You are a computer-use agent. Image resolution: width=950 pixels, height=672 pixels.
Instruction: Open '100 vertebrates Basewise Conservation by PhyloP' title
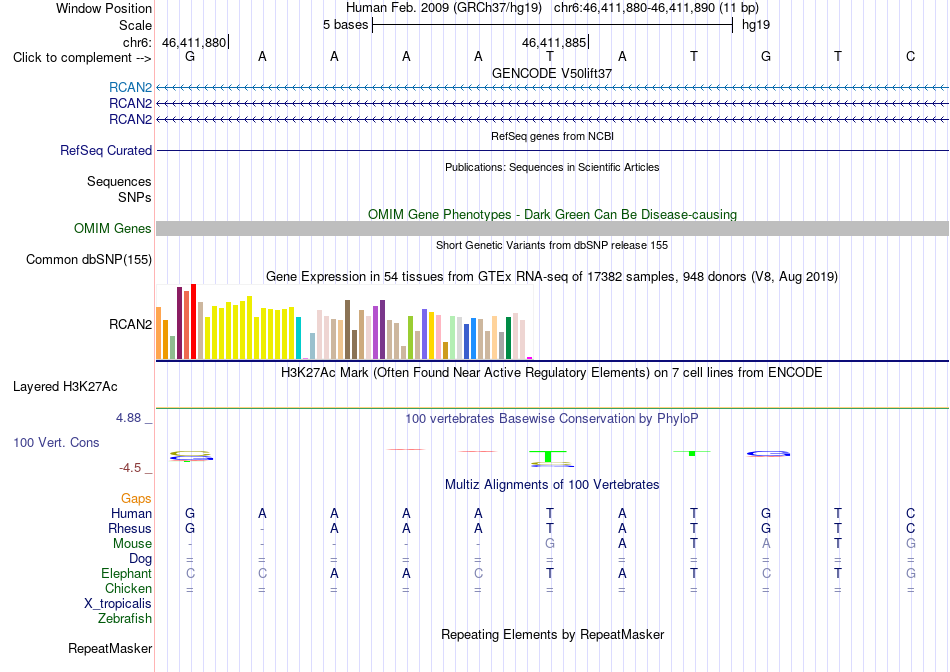click(552, 419)
